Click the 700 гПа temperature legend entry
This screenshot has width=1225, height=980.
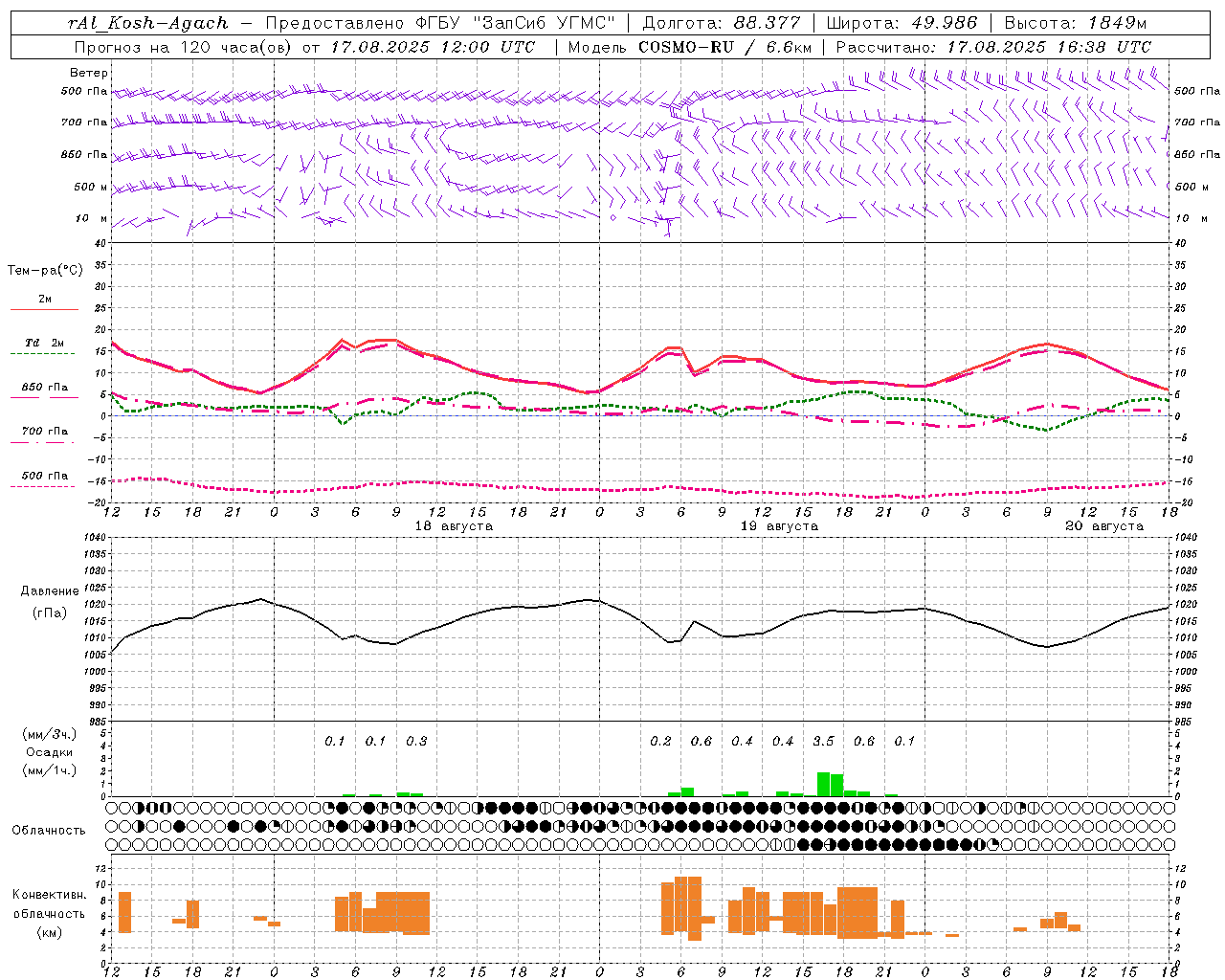tap(45, 432)
